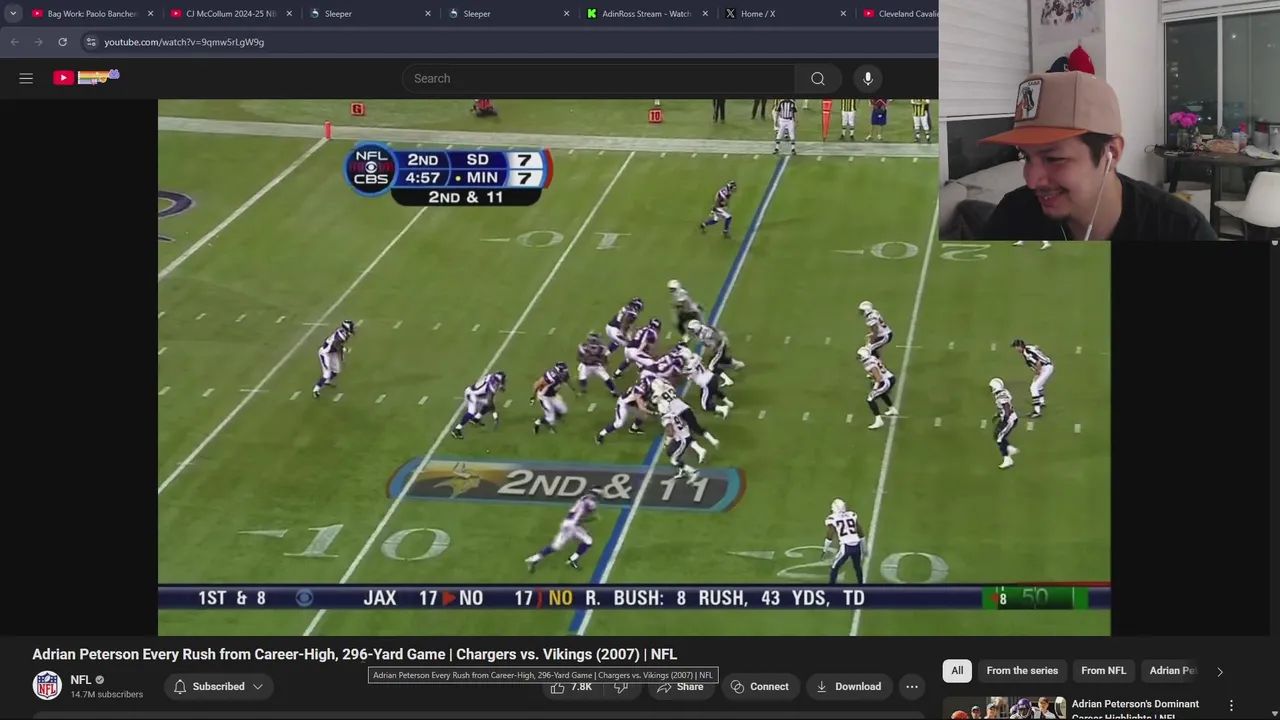Select the From NFL chip

click(1103, 671)
